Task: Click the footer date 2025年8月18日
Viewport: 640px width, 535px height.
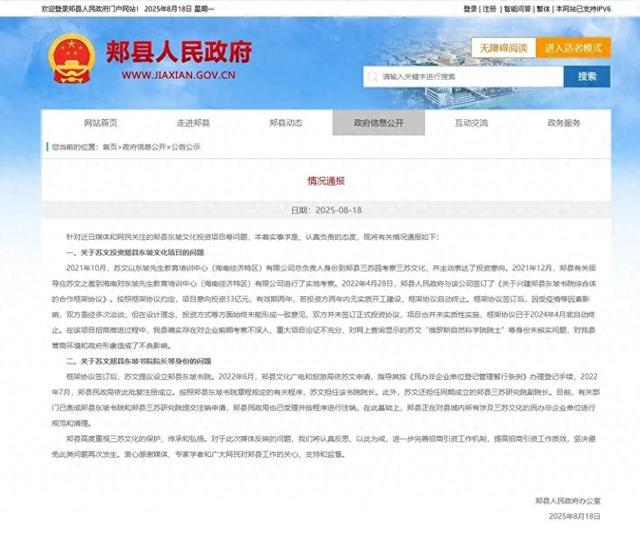Action: point(575,516)
